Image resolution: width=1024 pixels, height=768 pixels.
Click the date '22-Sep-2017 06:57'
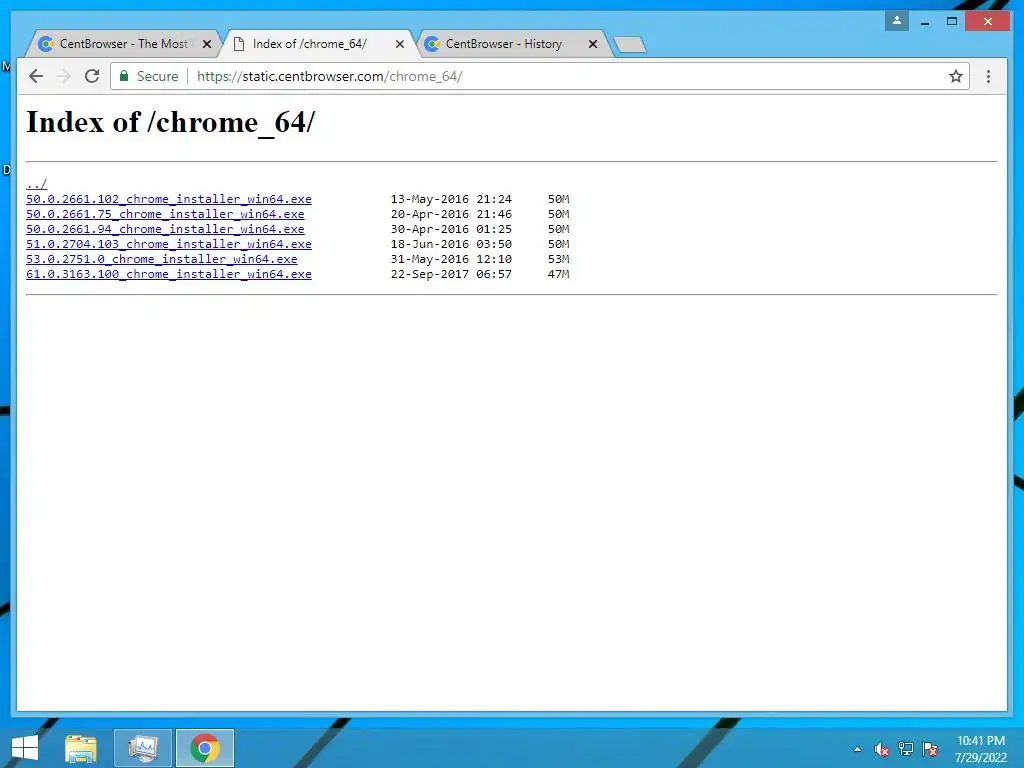(x=451, y=274)
